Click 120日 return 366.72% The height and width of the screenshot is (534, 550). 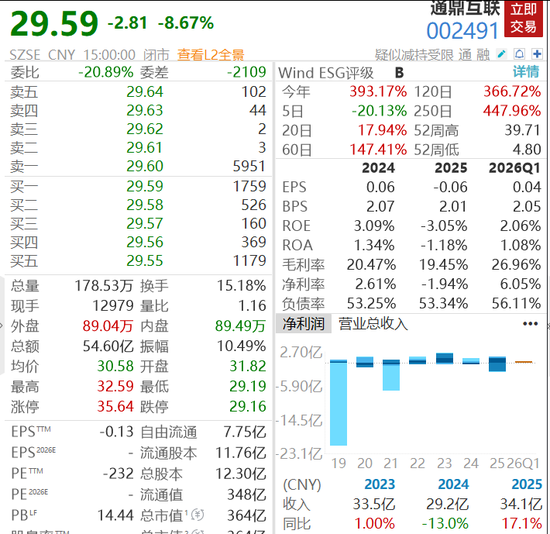point(512,92)
